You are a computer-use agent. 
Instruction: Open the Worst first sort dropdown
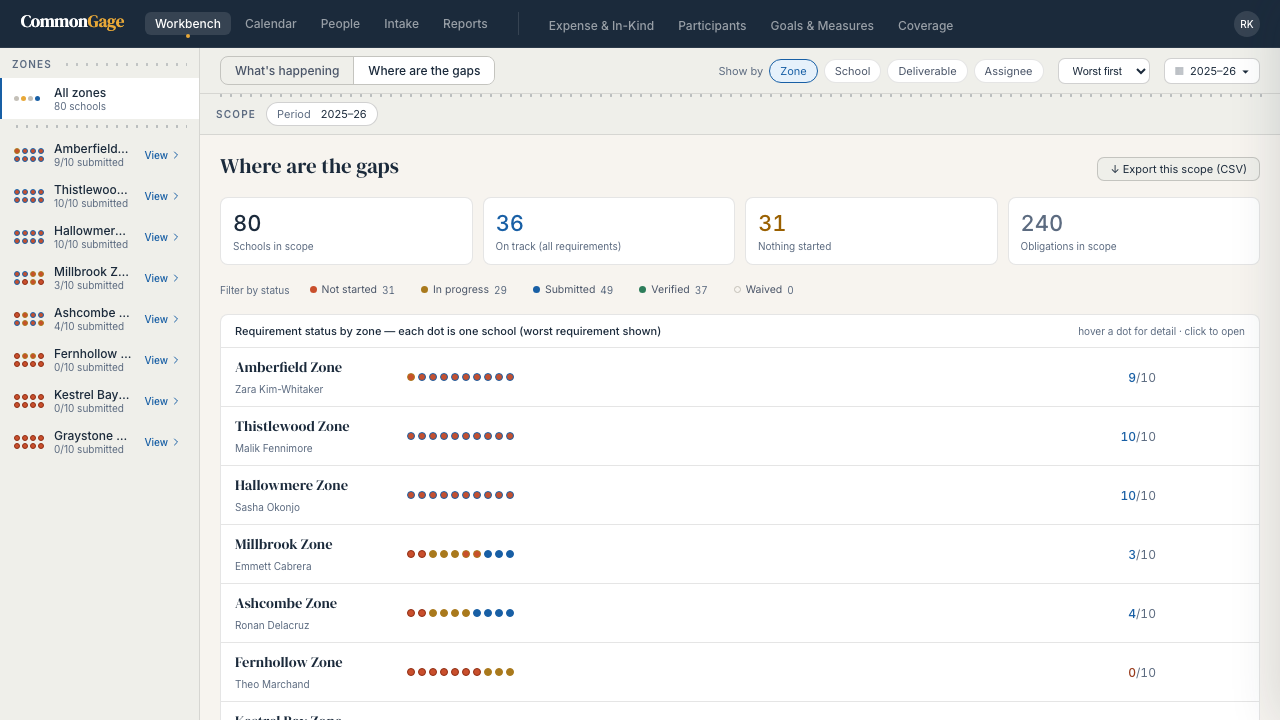pos(1104,71)
